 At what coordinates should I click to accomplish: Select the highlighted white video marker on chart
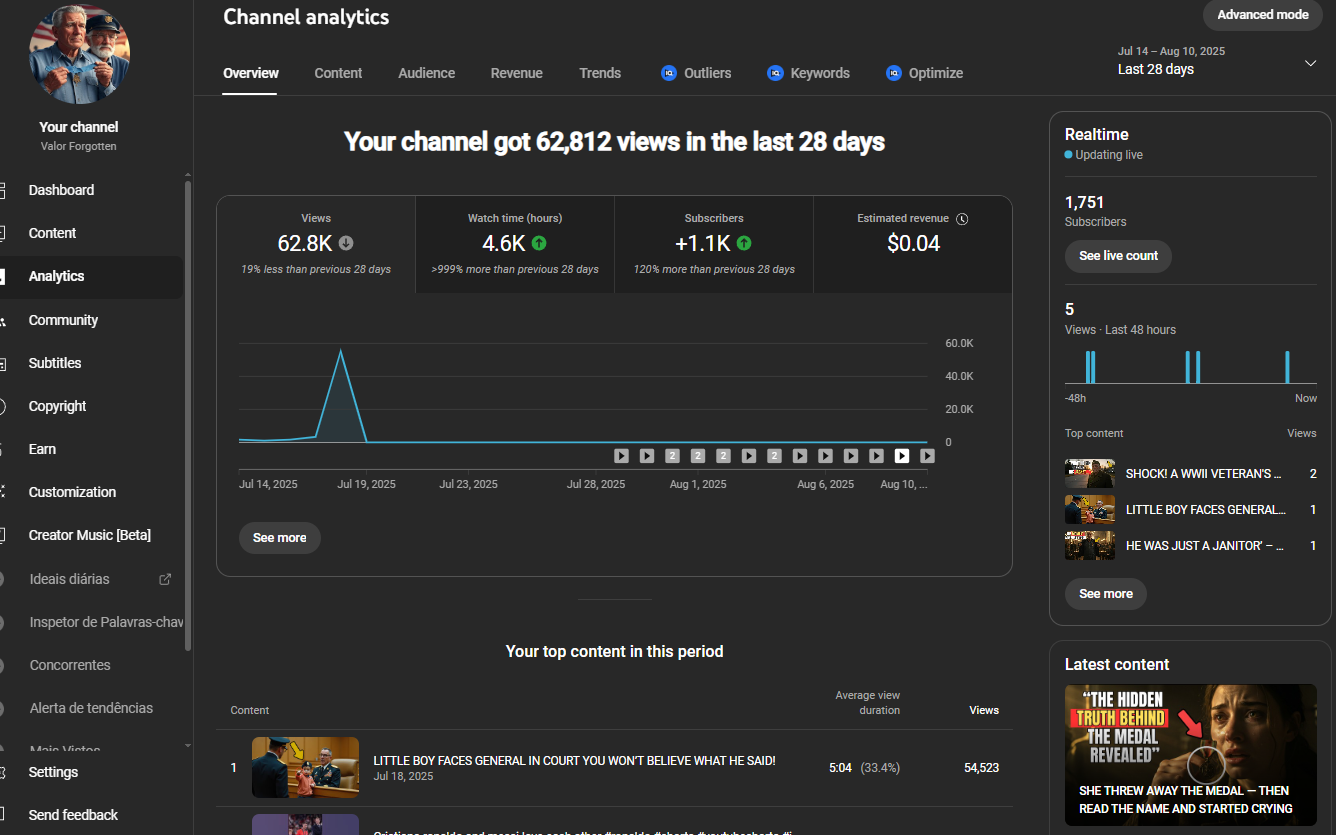(x=902, y=456)
